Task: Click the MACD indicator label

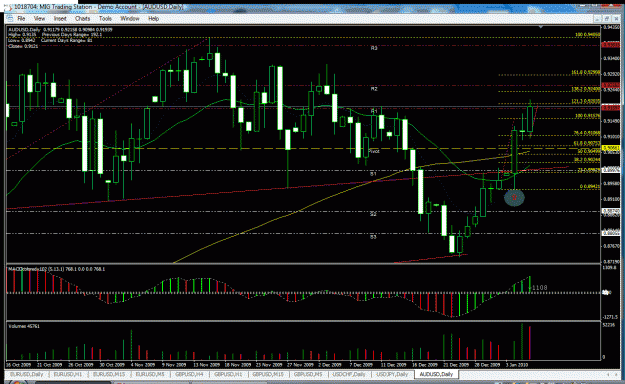Action: pos(57,269)
